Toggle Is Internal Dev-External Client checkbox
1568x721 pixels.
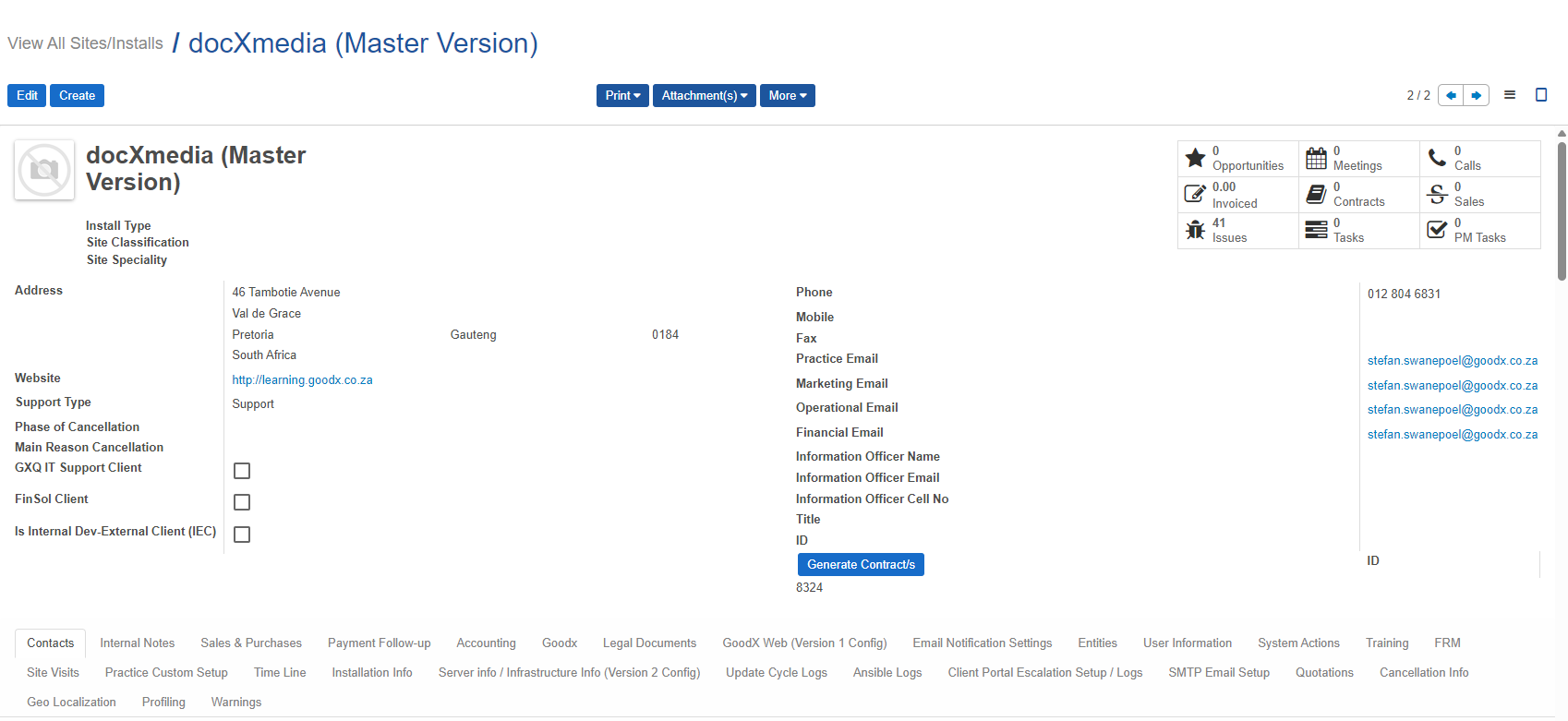coord(242,535)
